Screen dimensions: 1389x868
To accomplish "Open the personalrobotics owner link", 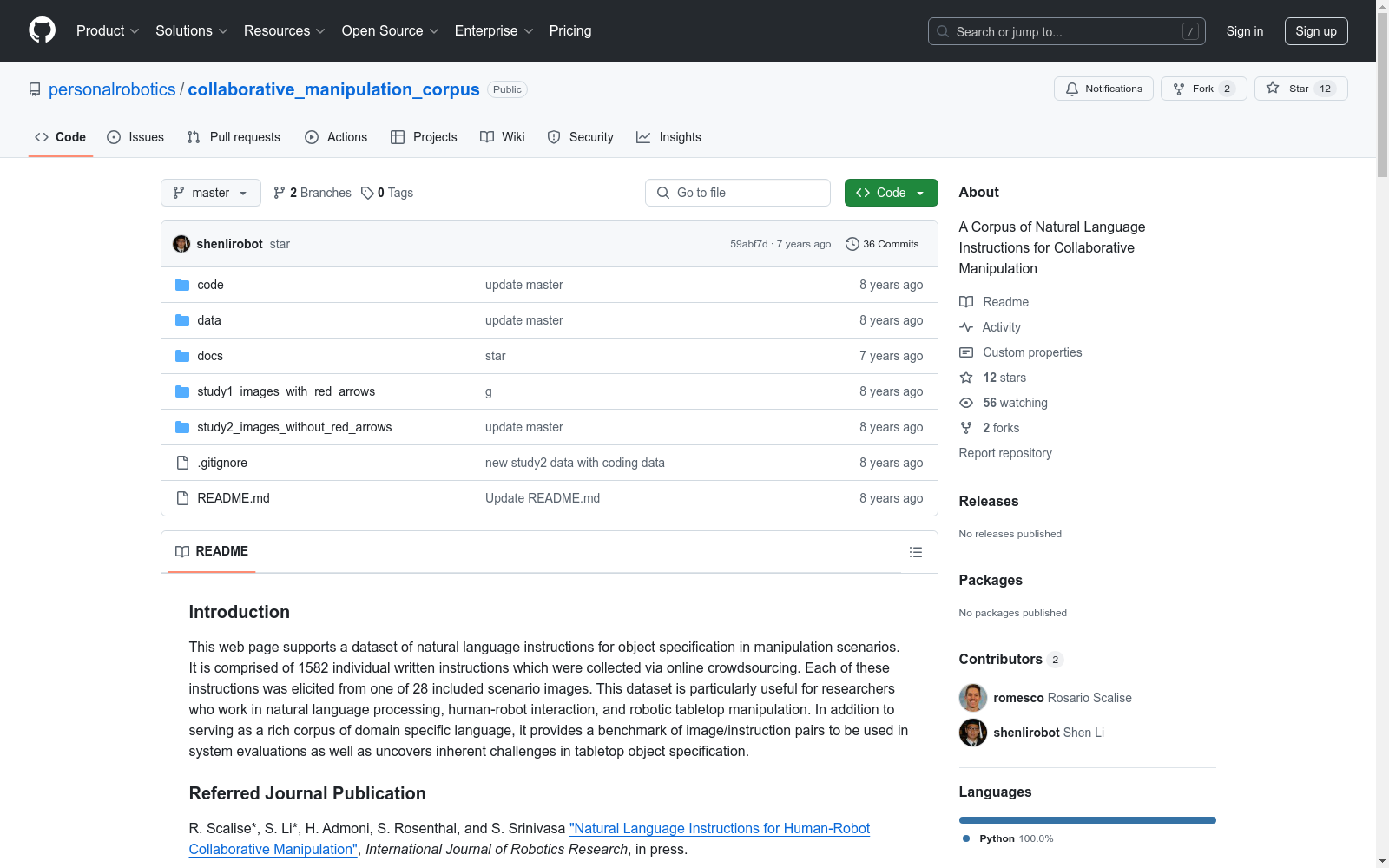I will [112, 89].
